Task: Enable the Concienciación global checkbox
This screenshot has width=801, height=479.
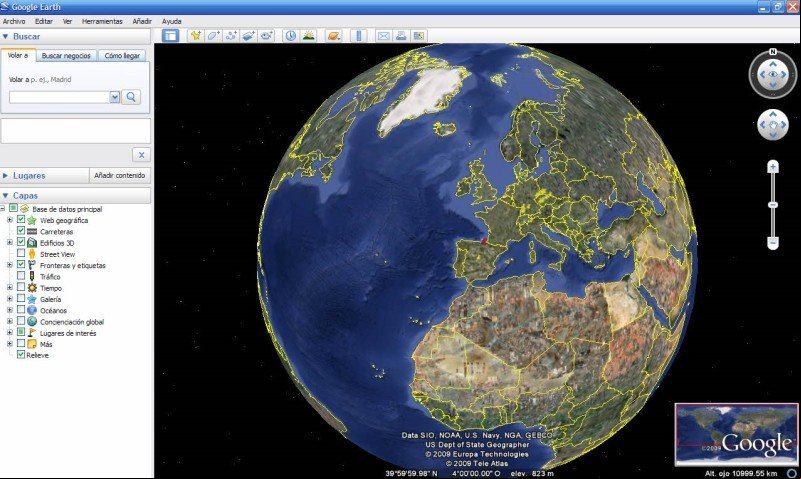Action: pyautogui.click(x=21, y=321)
